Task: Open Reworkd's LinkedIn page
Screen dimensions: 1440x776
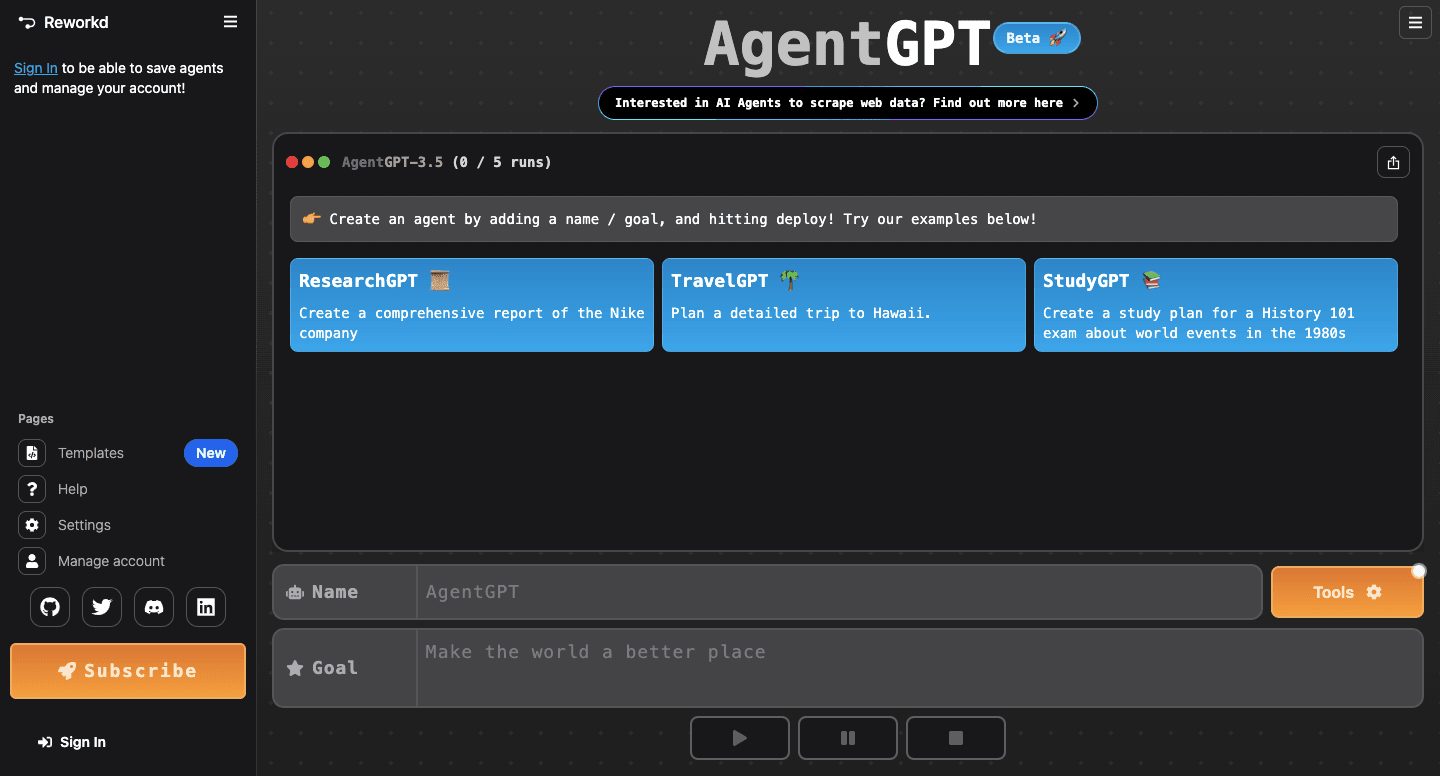Action: pos(206,607)
